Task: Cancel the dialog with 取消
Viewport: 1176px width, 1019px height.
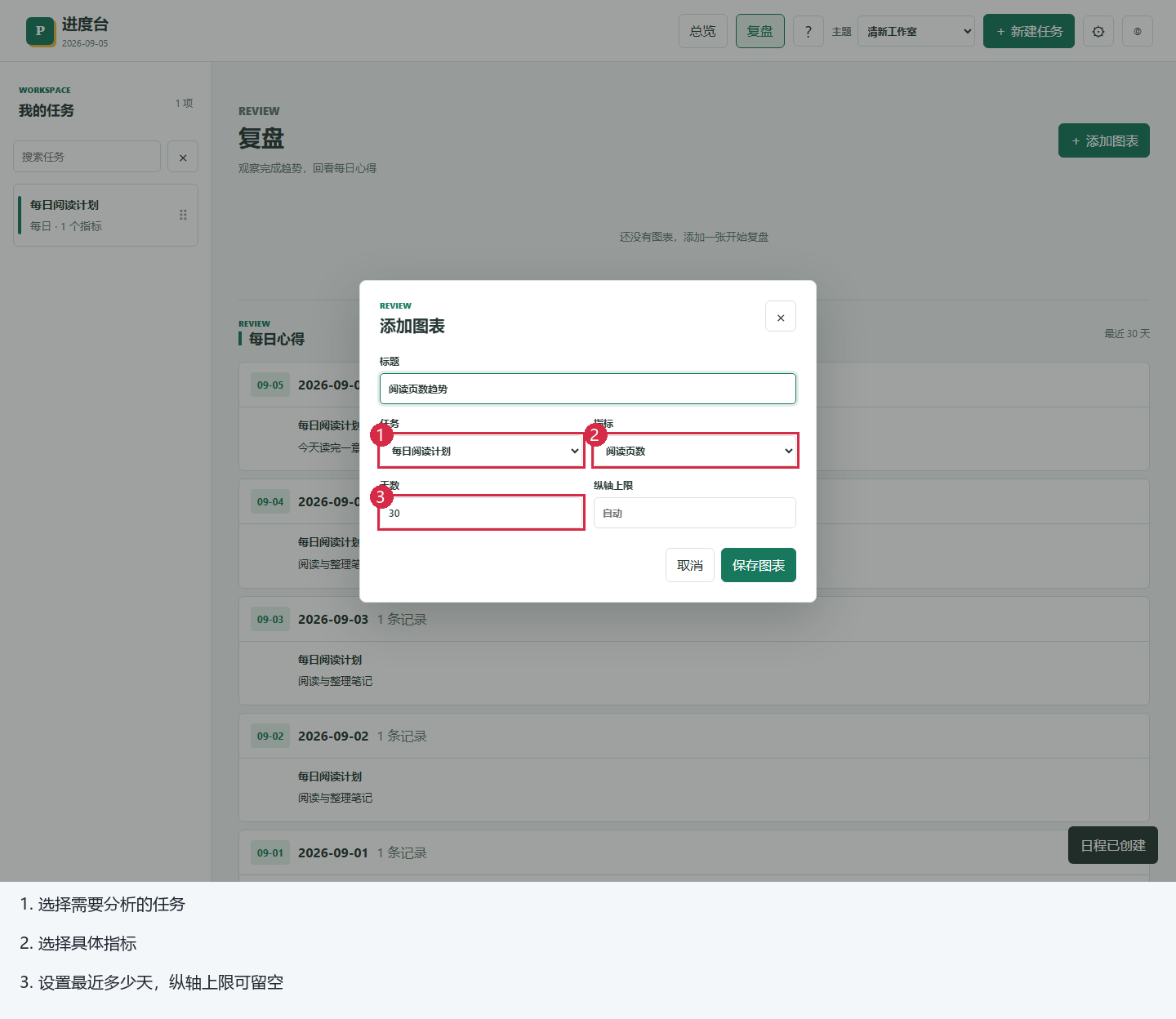Action: [690, 565]
